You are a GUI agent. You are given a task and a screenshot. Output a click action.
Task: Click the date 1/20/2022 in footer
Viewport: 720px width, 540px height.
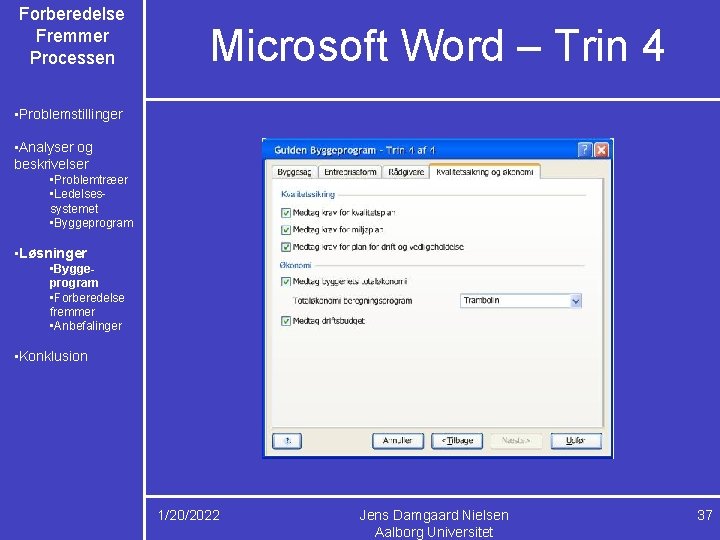point(189,515)
